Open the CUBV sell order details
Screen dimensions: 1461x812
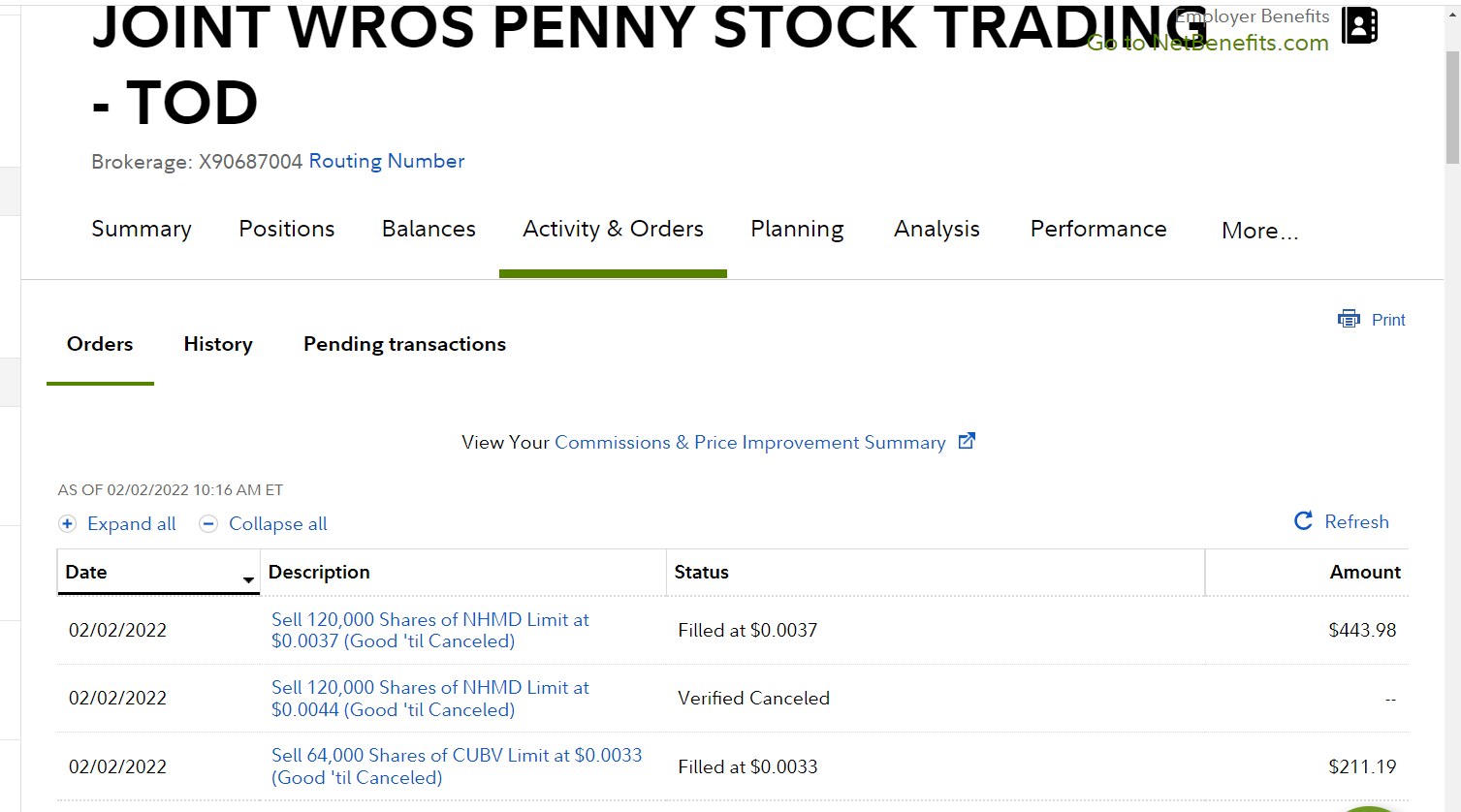456,765
